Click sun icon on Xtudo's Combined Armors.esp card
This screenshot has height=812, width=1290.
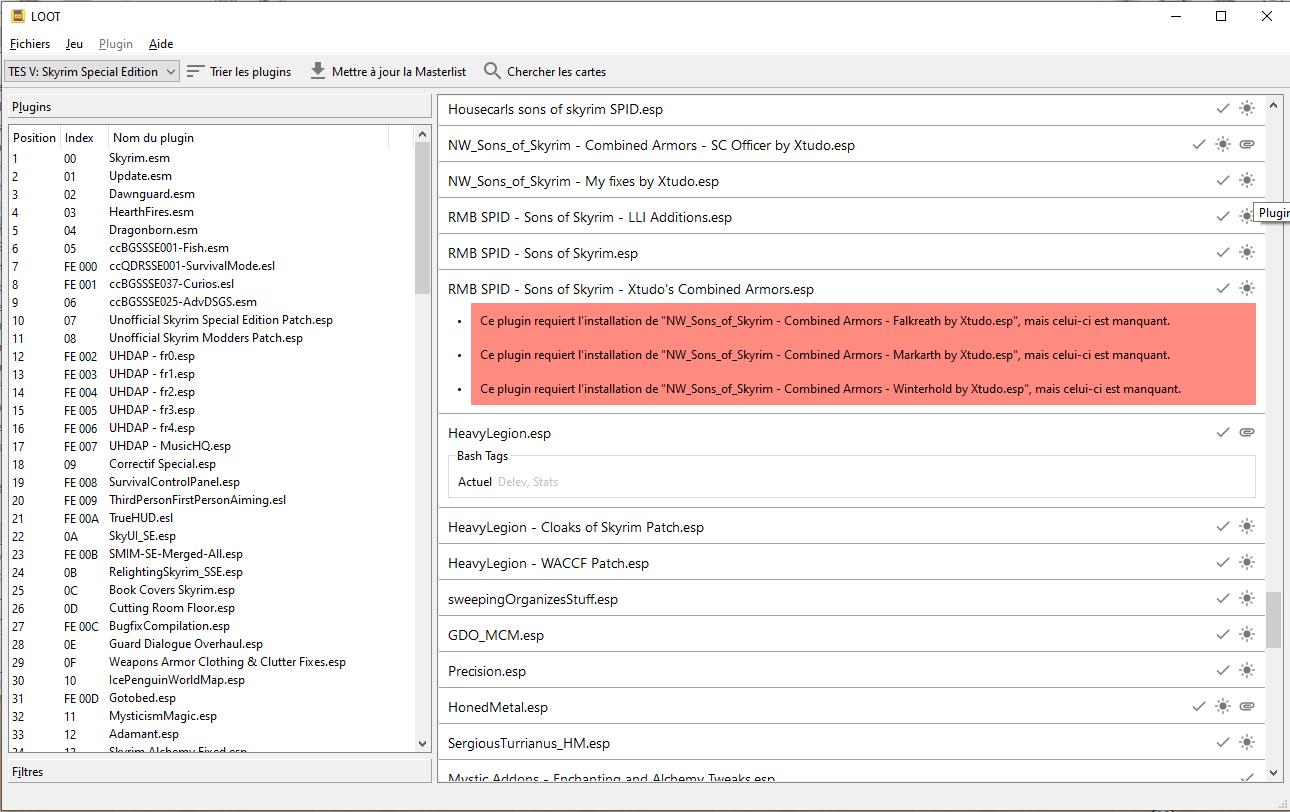[1246, 288]
